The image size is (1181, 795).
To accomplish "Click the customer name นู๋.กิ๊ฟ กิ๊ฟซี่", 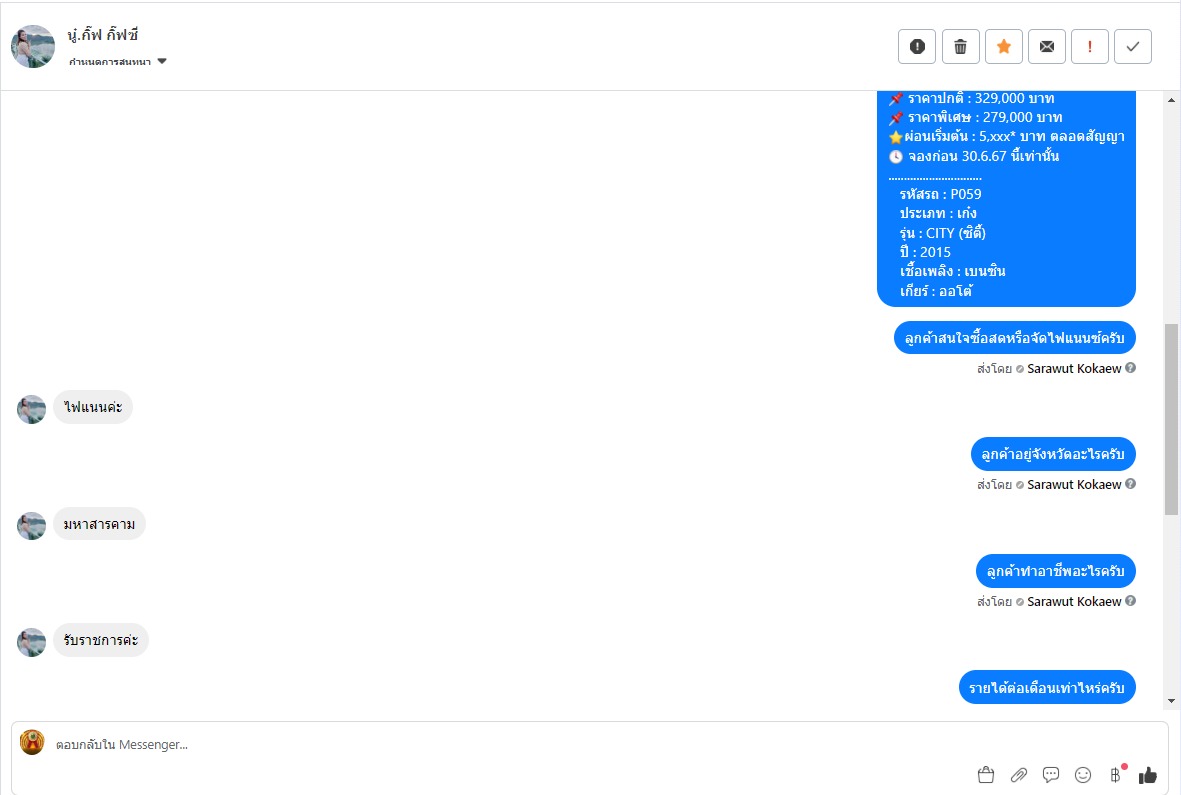I will 102,35.
